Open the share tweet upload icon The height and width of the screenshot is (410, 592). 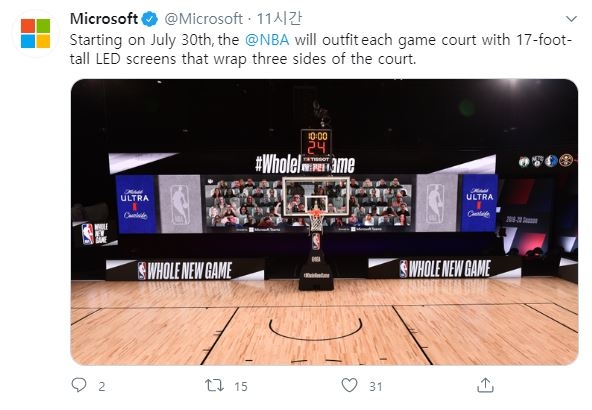pos(485,385)
